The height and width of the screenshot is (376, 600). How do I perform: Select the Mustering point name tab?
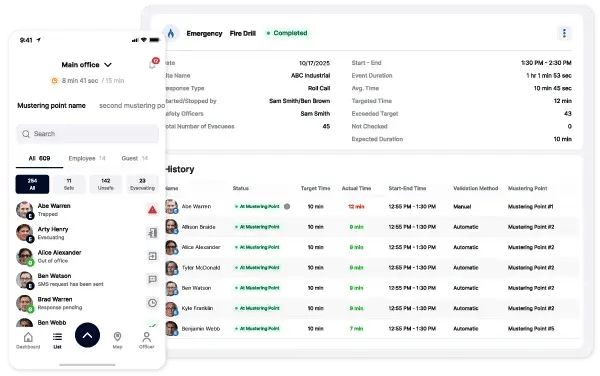[x=51, y=106]
